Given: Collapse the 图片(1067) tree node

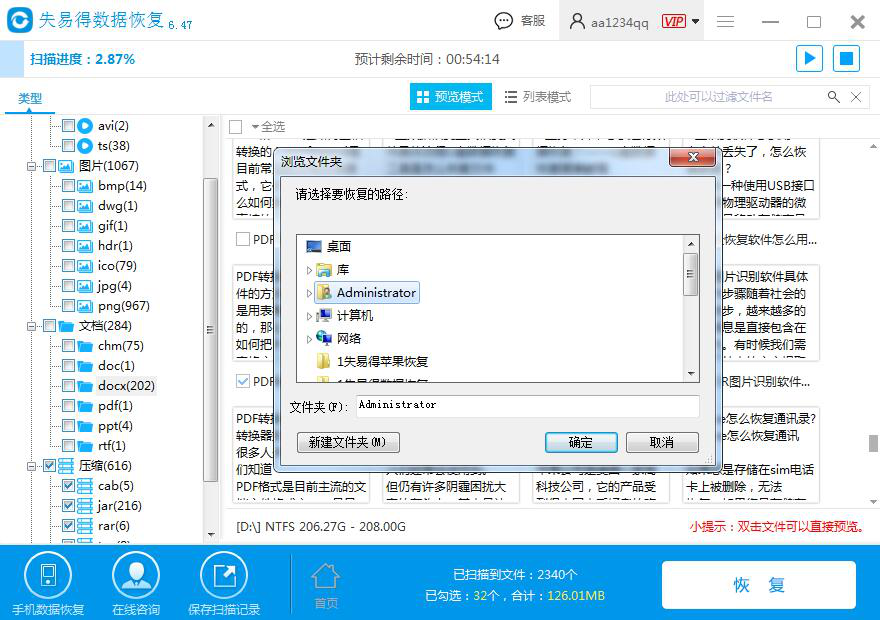Looking at the screenshot, I should pos(31,166).
